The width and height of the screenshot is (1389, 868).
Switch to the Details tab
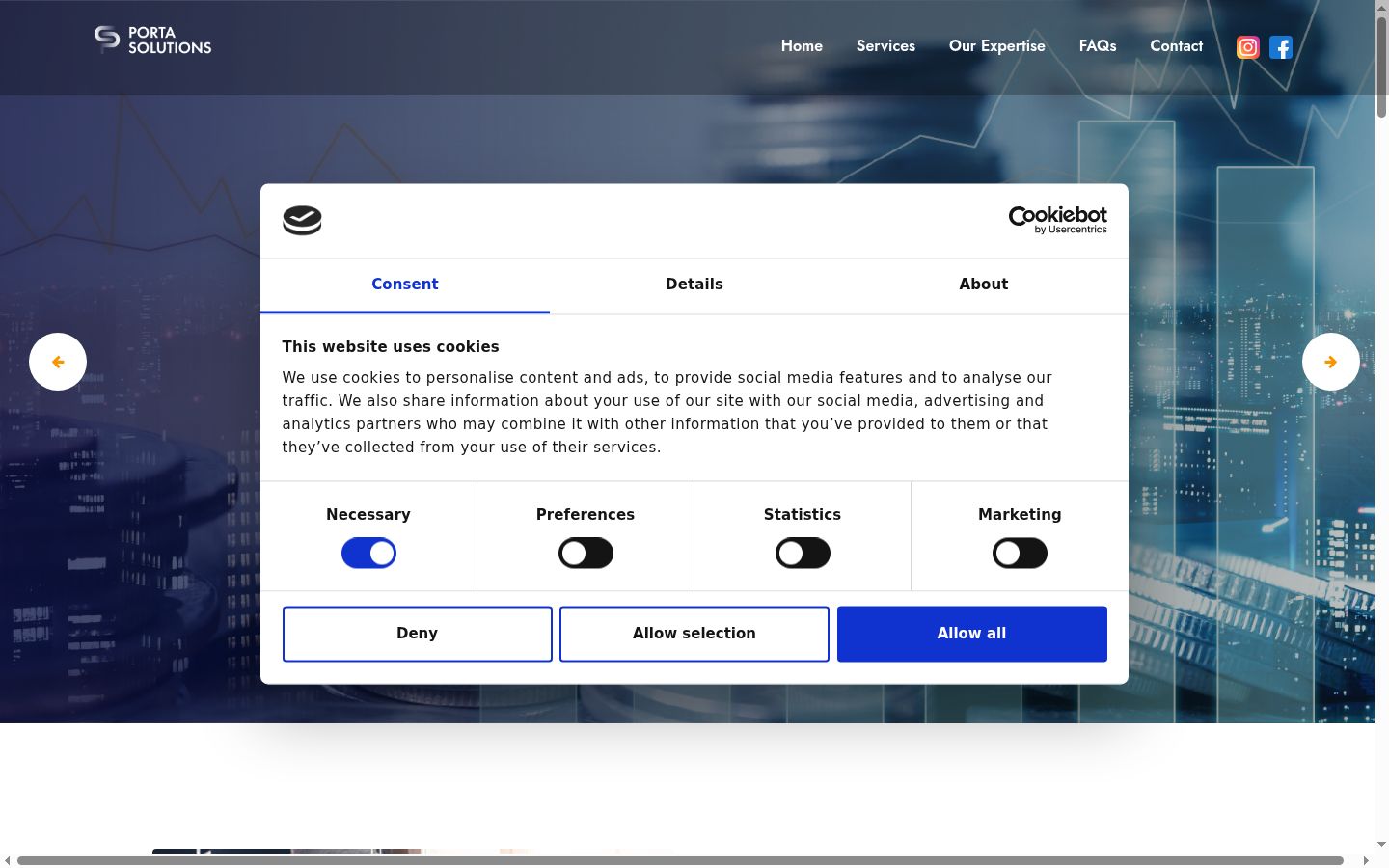694,285
